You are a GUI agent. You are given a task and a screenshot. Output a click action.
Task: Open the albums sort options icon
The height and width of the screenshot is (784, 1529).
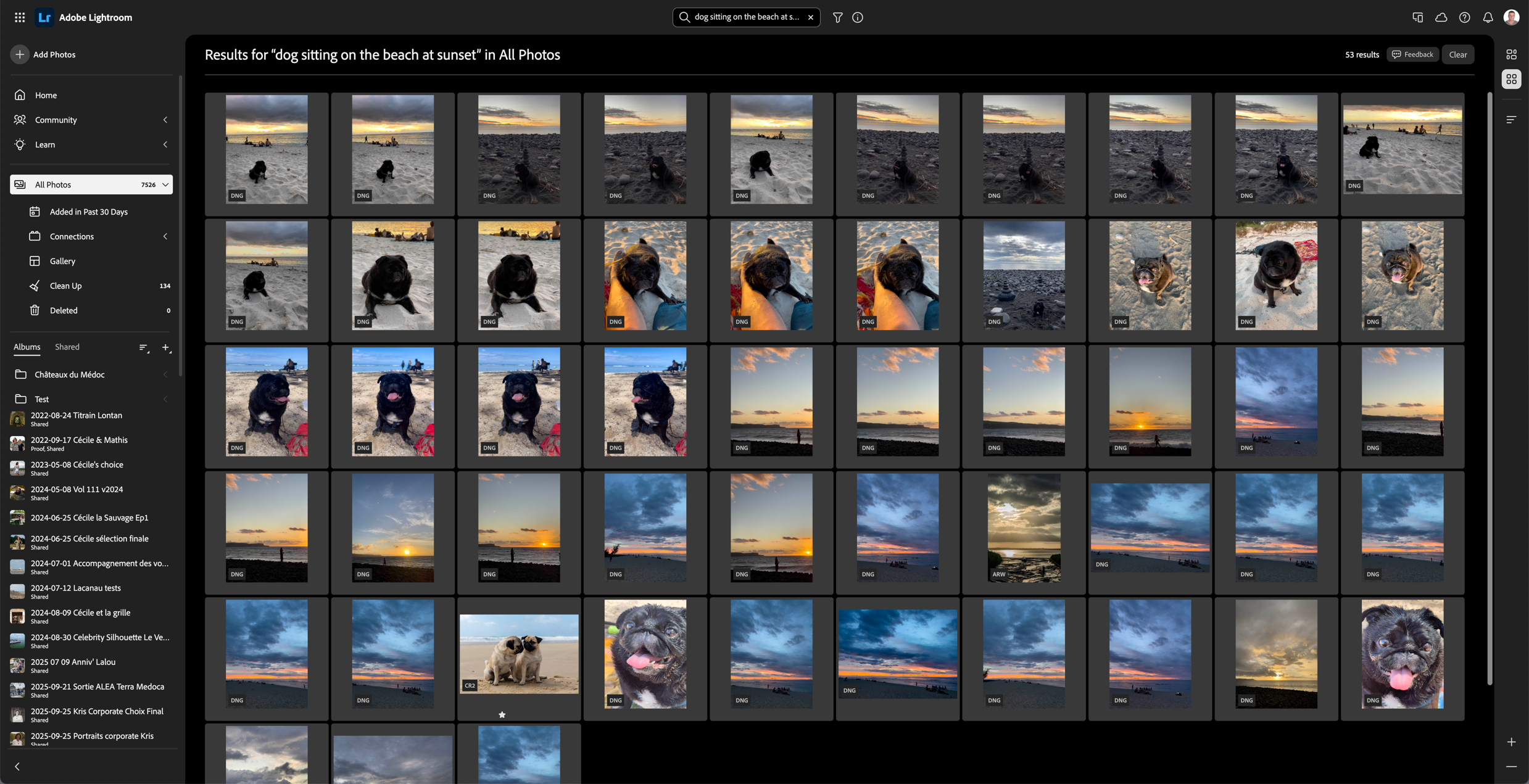tap(144, 347)
